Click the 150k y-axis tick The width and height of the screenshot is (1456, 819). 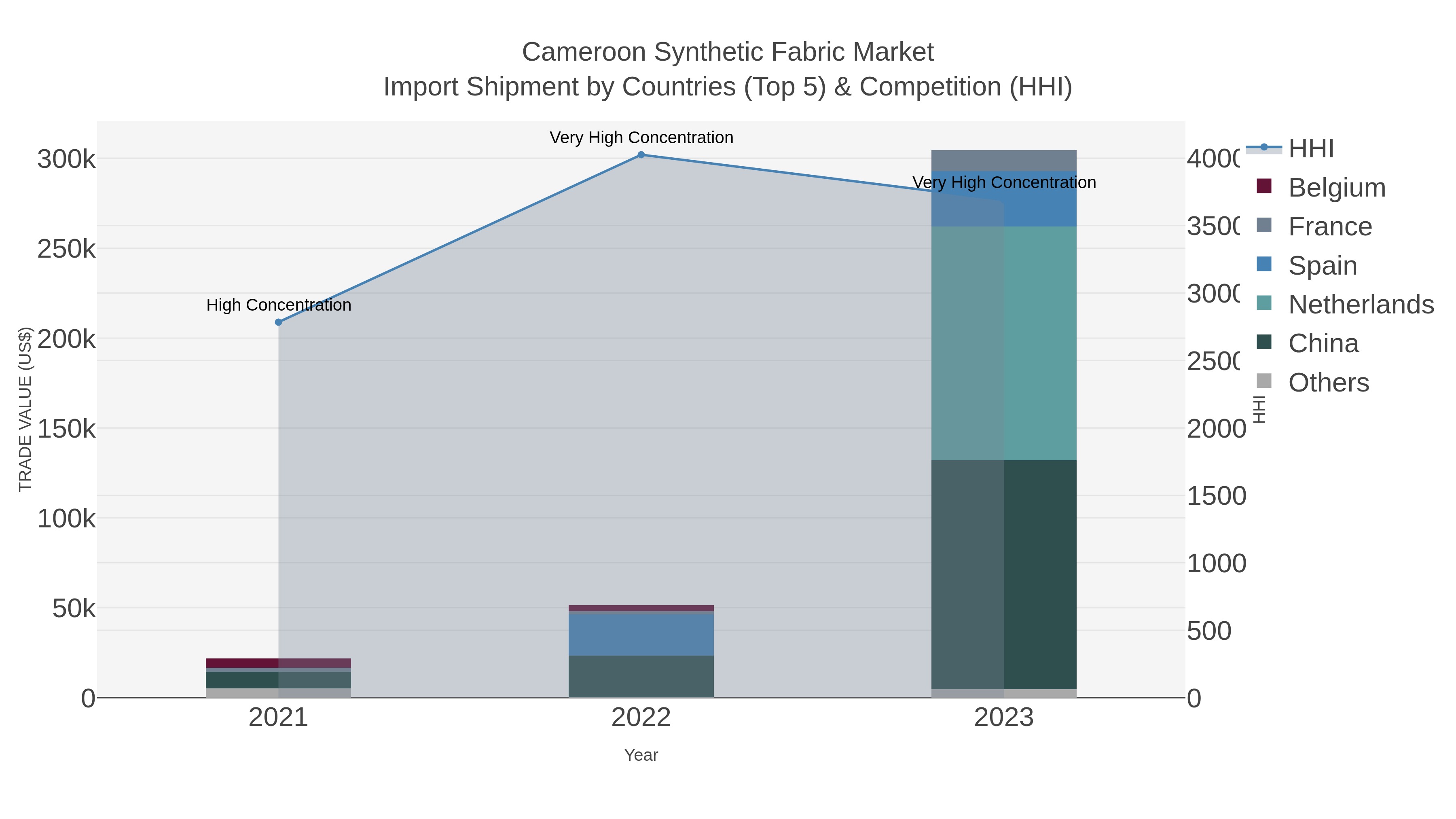(66, 429)
